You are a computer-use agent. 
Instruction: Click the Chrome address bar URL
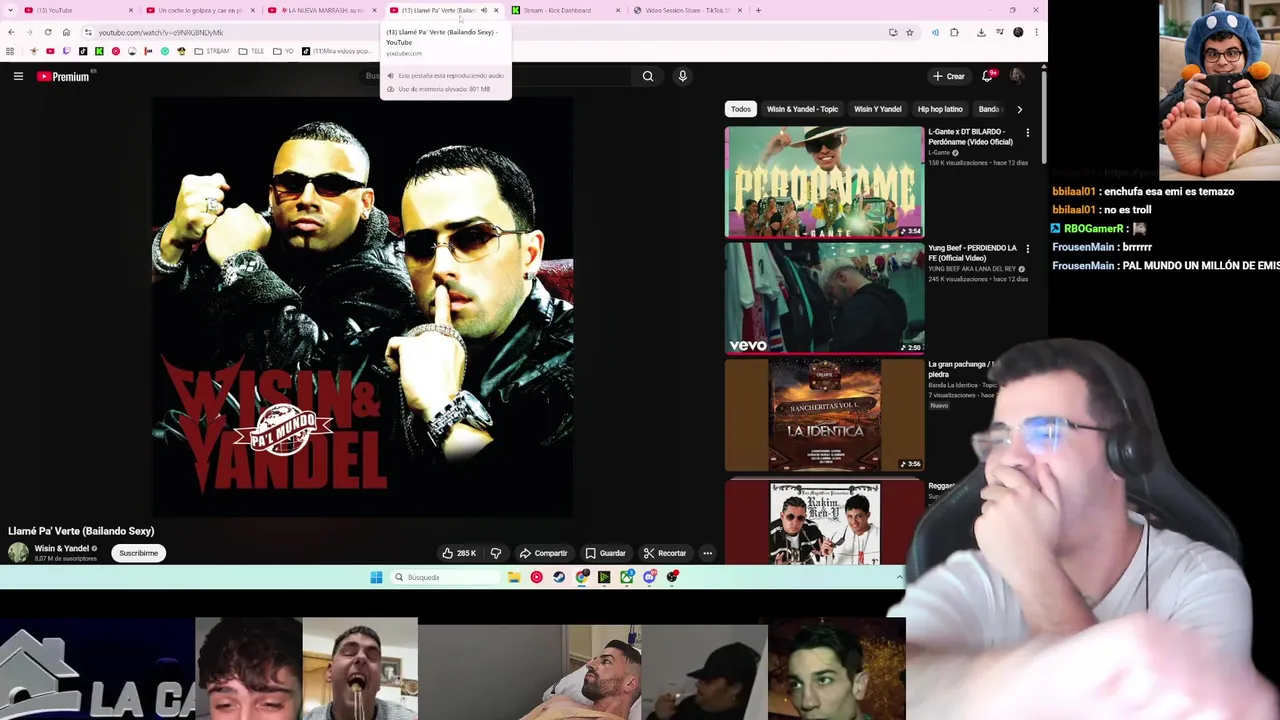160,32
